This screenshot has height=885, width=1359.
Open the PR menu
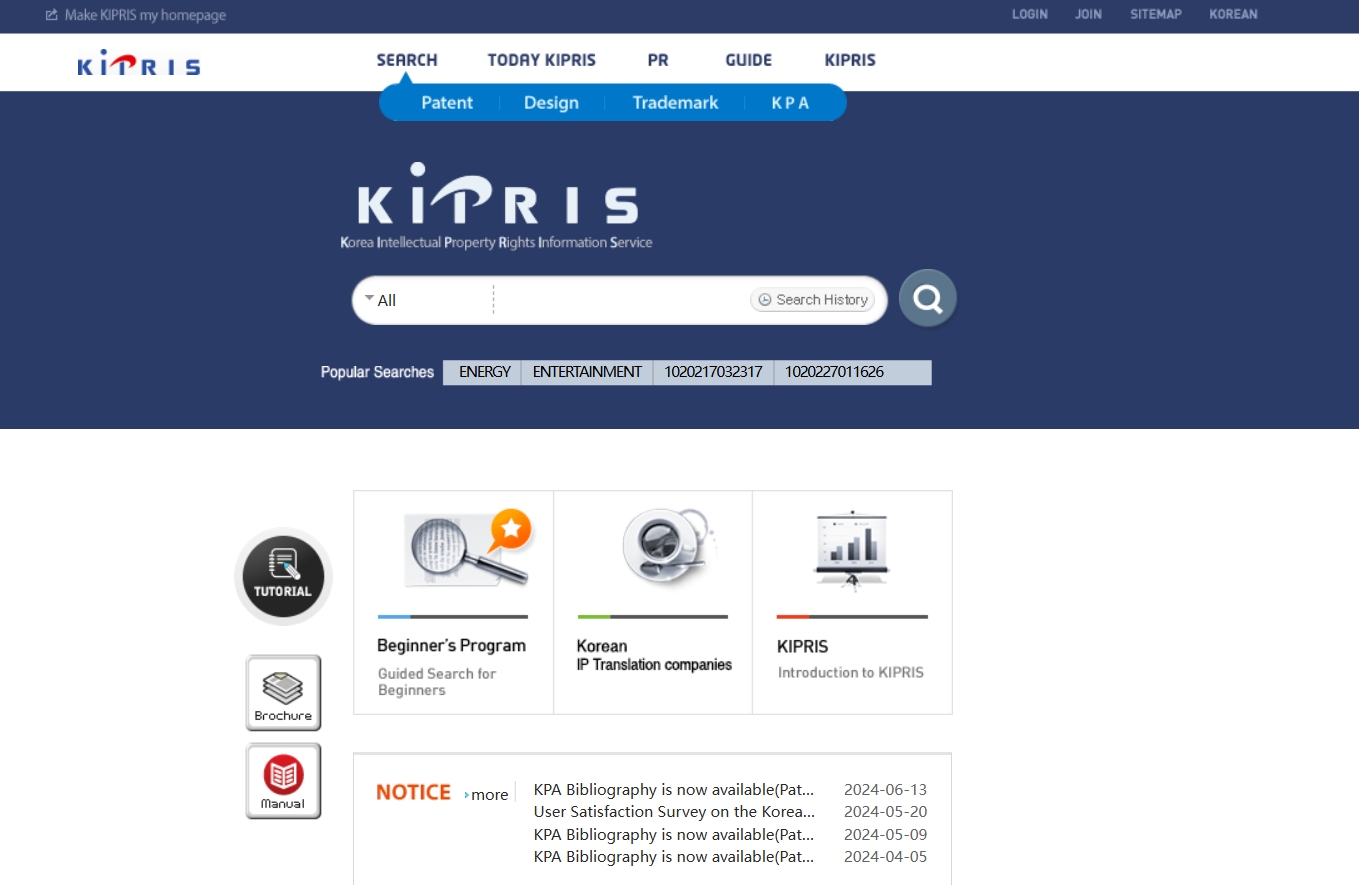click(x=658, y=60)
